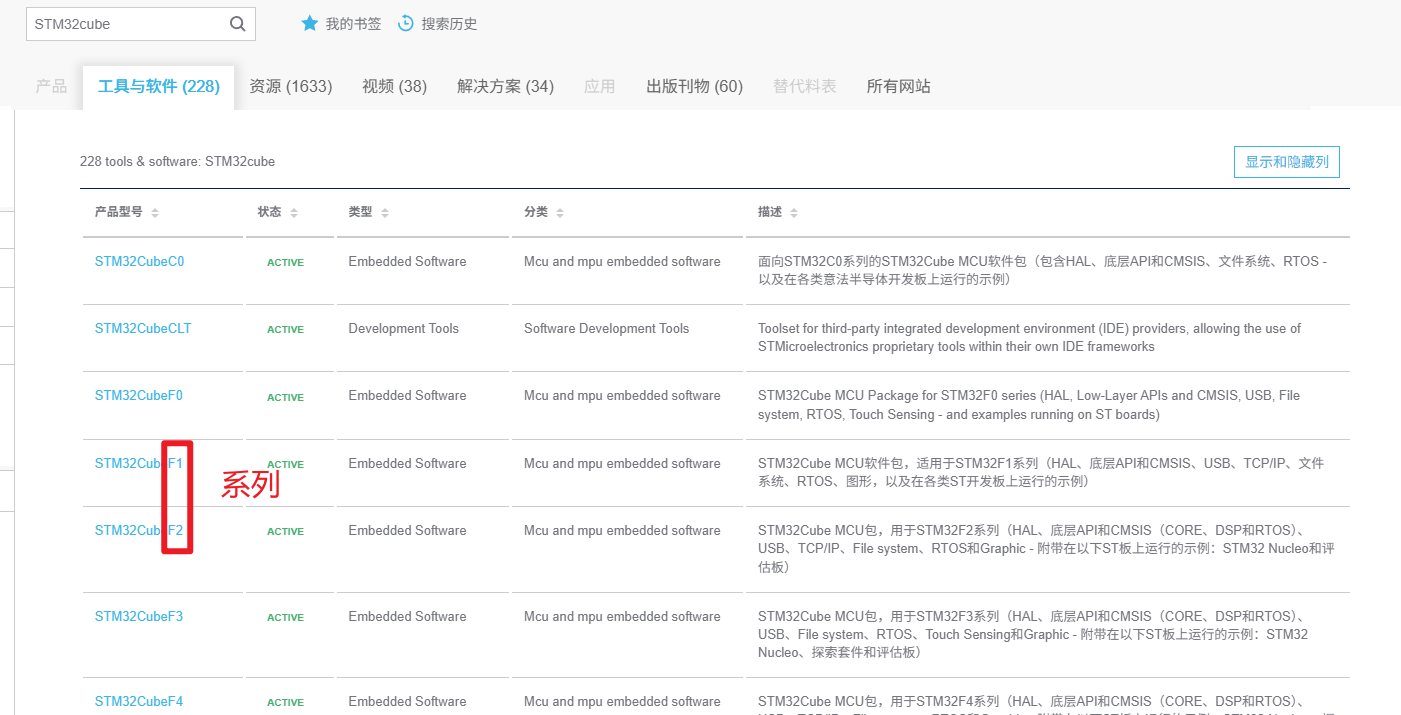Sort by 描述 column arrows
This screenshot has height=715, width=1401.
coord(794,213)
